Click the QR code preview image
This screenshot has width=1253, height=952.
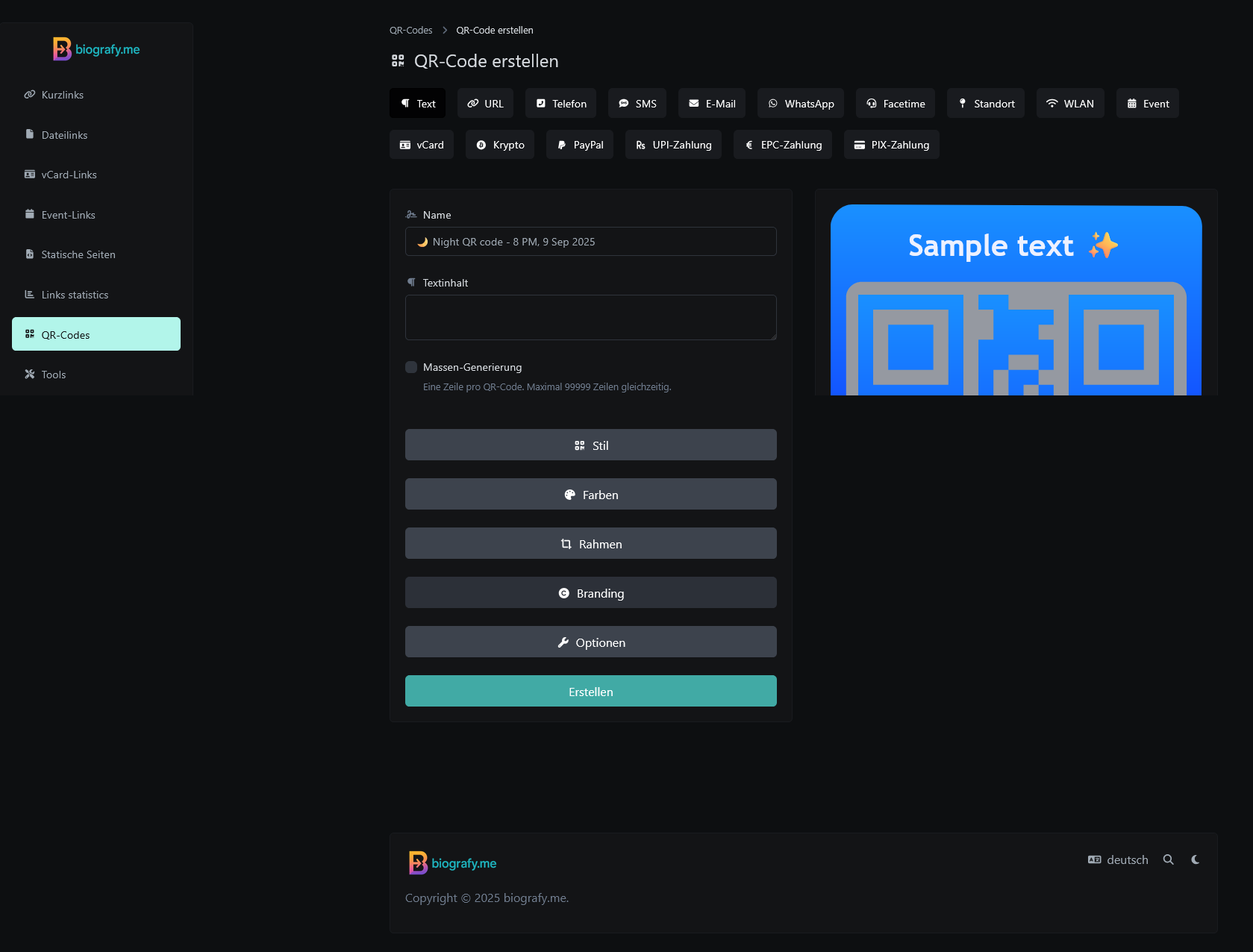pos(1016,300)
